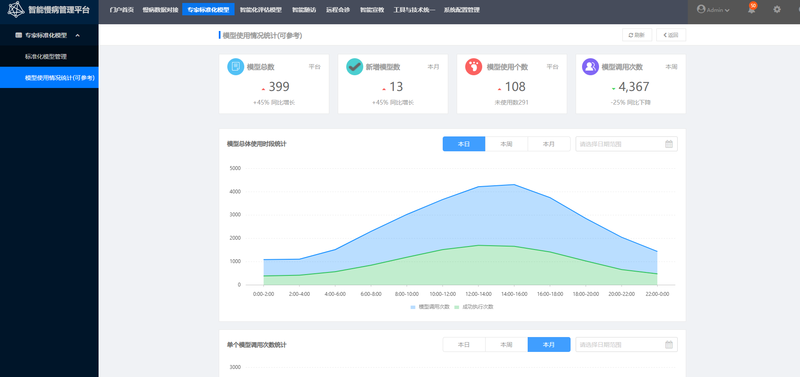
Task: Click the 14:00-16:00 axis label
Action: [514, 294]
